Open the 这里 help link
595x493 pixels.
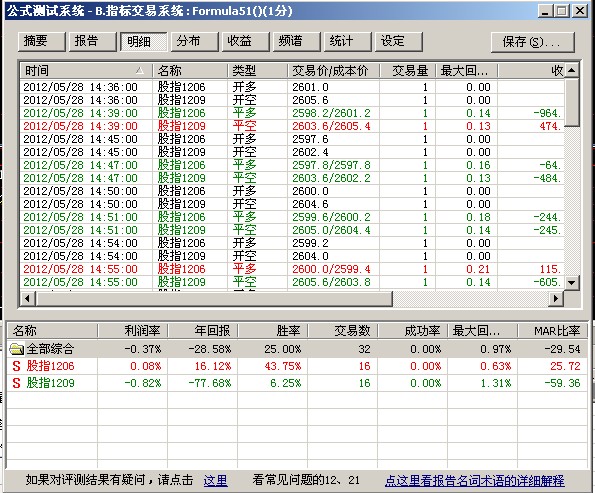tap(216, 480)
